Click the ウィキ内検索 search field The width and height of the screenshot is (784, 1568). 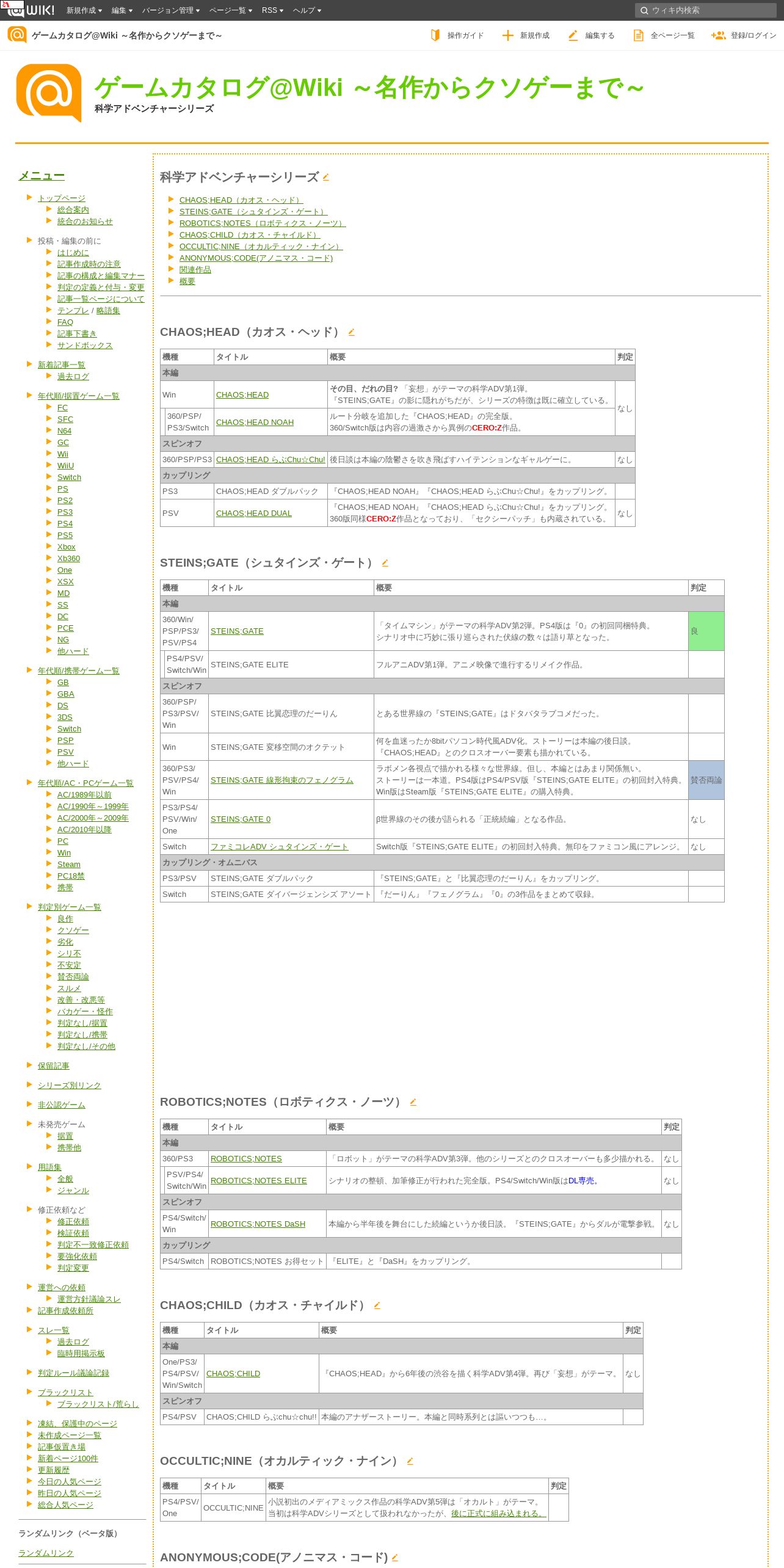[707, 10]
